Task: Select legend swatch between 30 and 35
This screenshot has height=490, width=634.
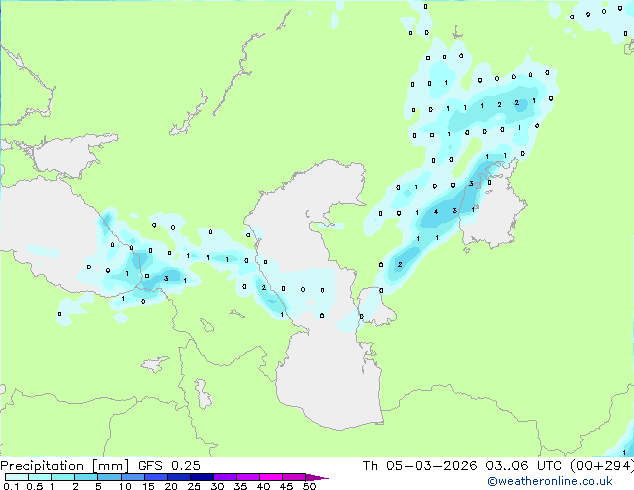Action: pyautogui.click(x=225, y=477)
